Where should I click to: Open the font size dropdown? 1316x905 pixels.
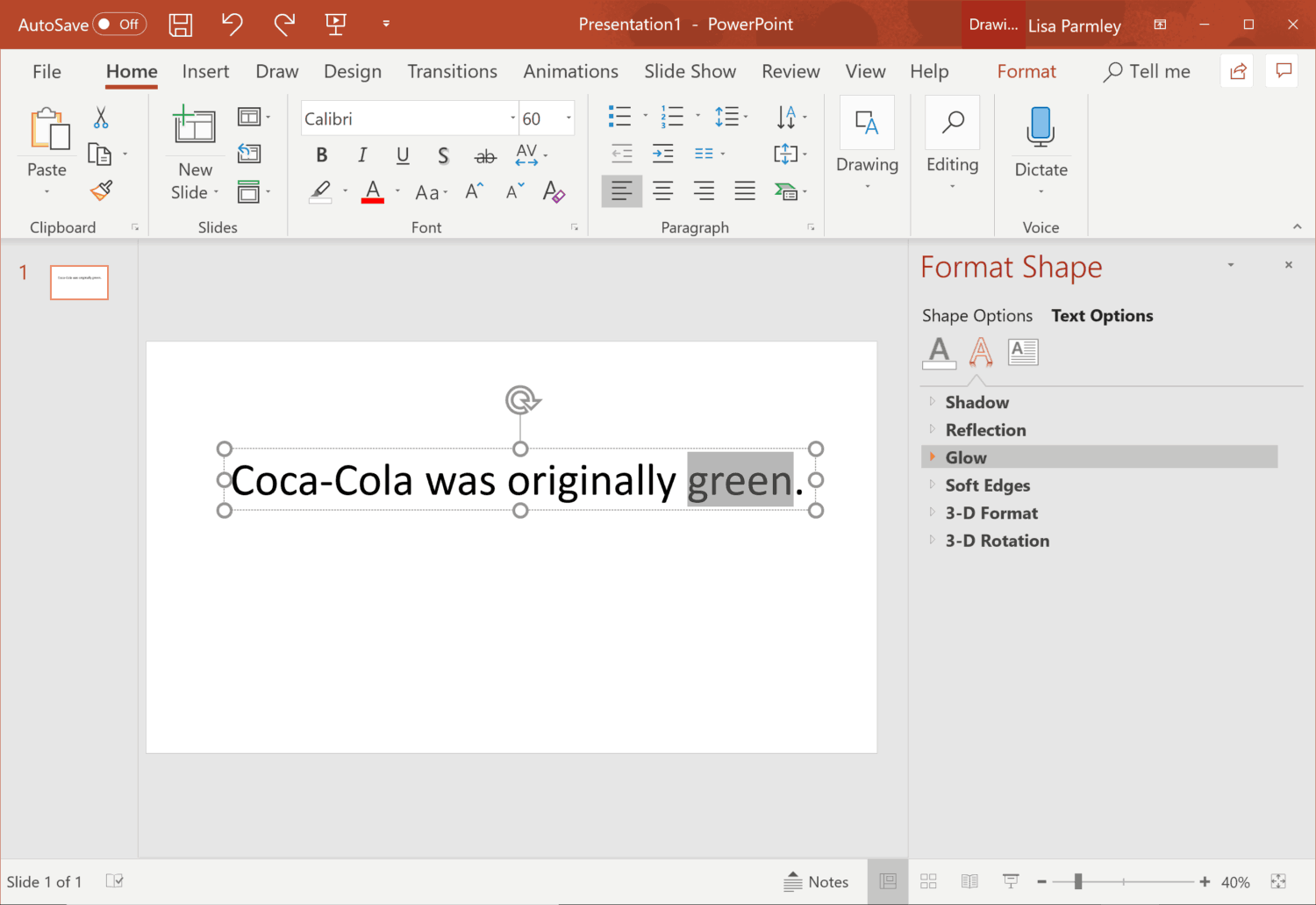[x=569, y=119]
